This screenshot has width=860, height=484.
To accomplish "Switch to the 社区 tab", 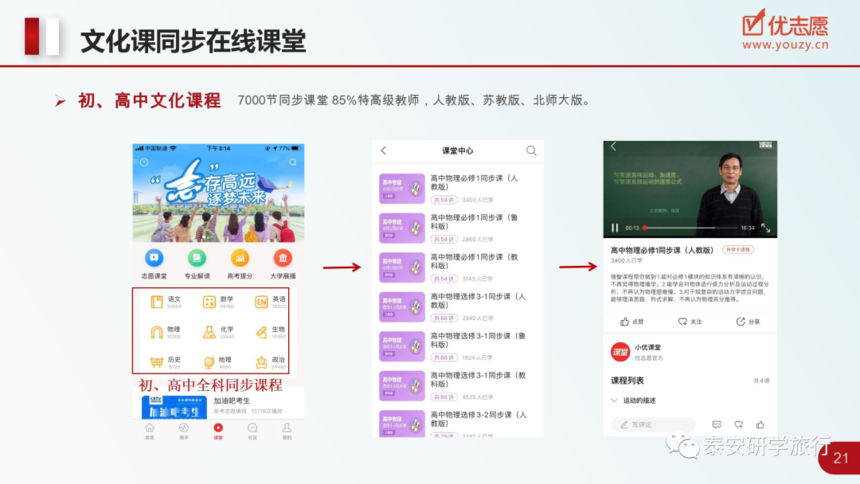I will point(252,431).
